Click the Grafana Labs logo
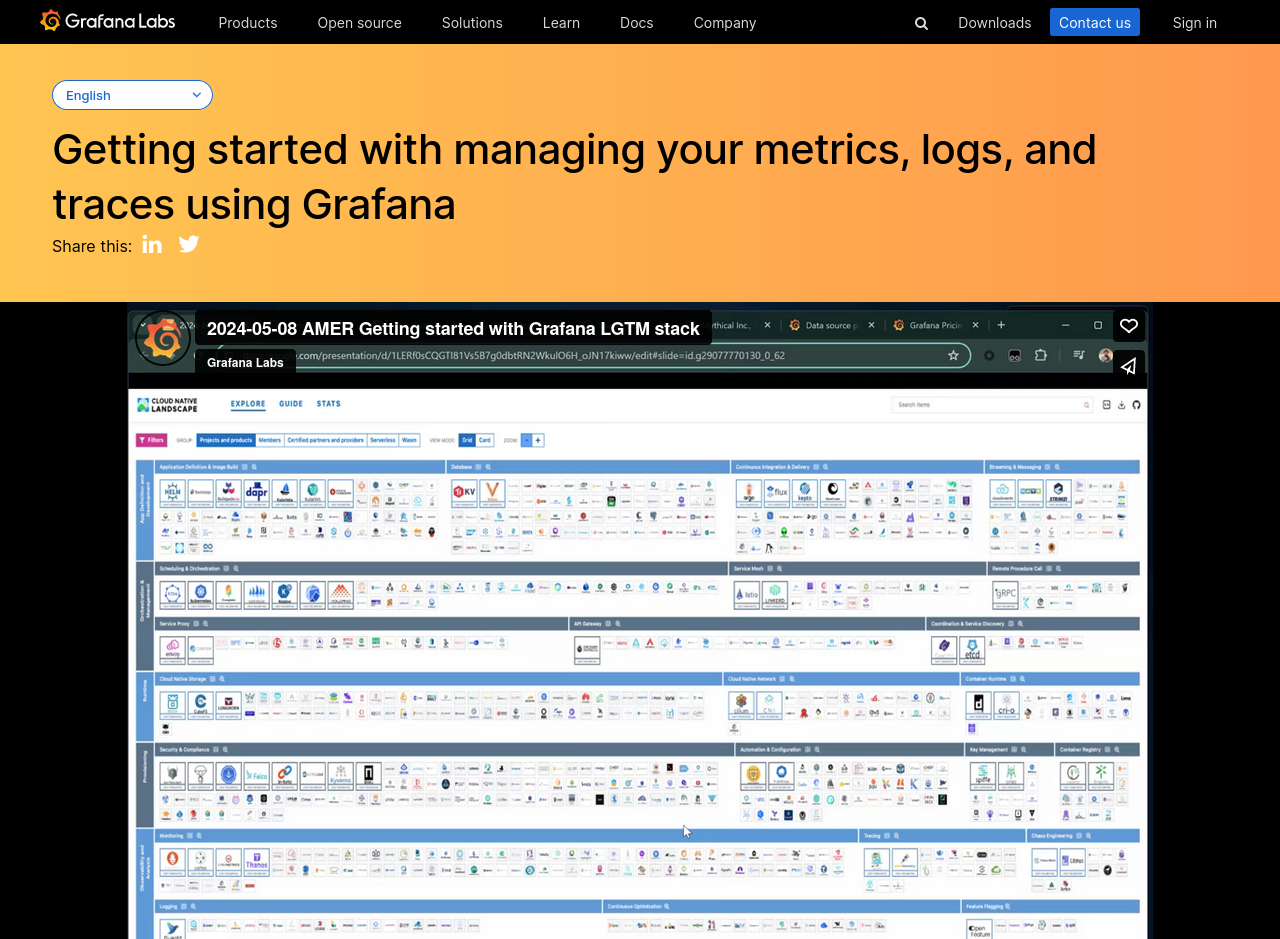This screenshot has height=939, width=1280. (108, 21)
